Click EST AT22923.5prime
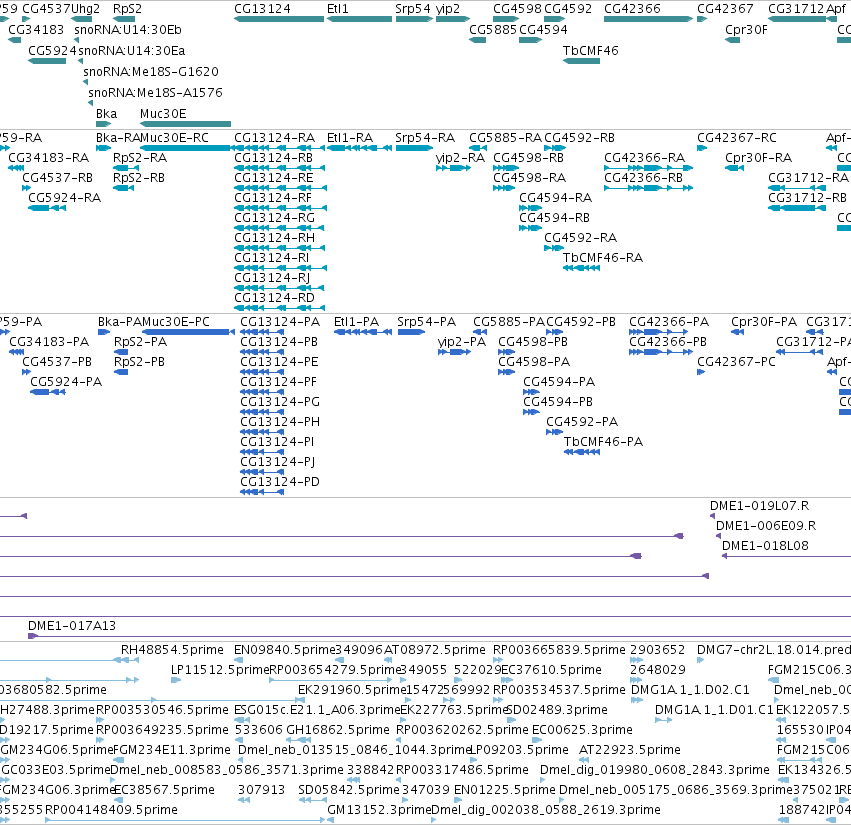 (x=630, y=750)
